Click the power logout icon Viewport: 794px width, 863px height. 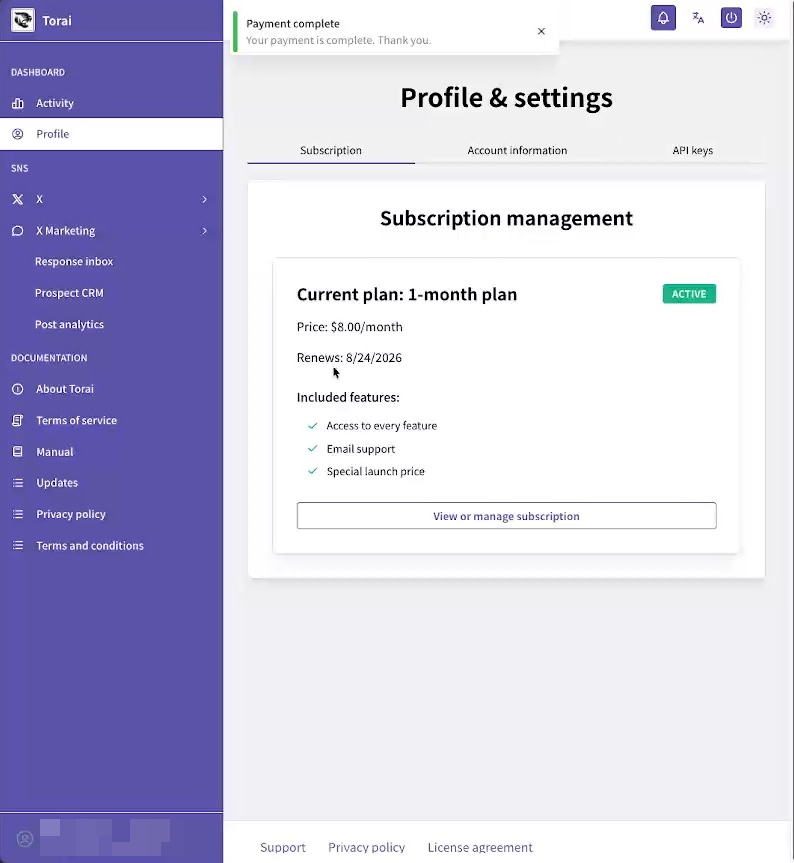click(x=731, y=18)
